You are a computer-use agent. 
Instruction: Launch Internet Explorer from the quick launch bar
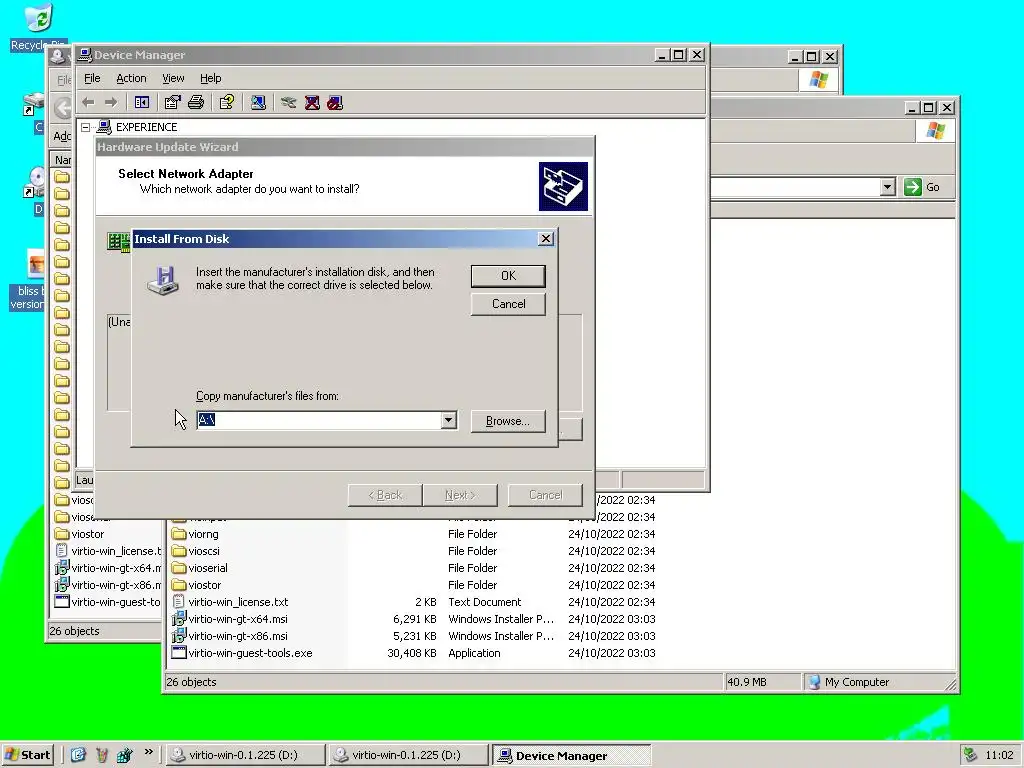tap(78, 755)
